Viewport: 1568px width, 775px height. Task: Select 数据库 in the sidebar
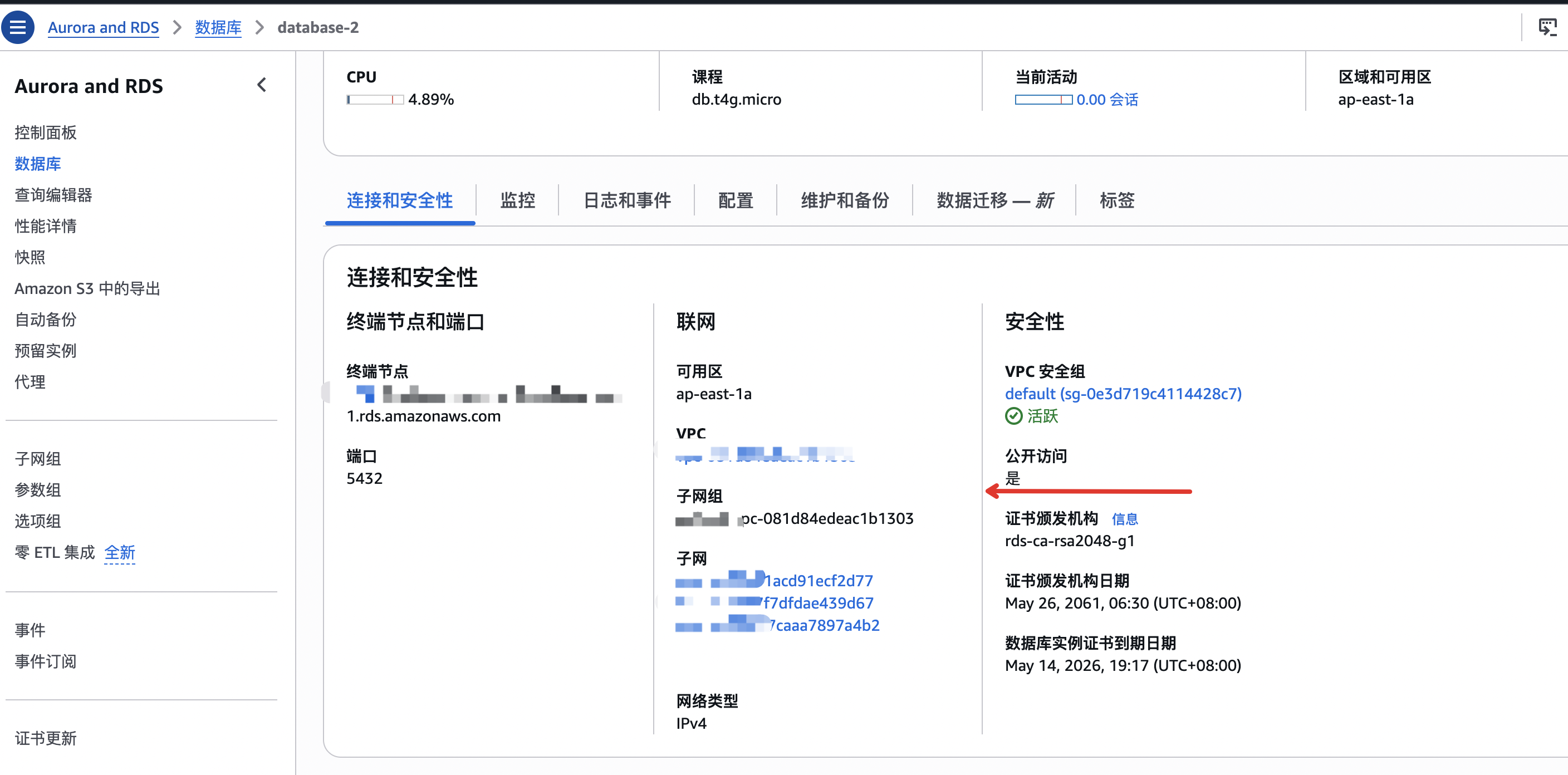(x=38, y=164)
